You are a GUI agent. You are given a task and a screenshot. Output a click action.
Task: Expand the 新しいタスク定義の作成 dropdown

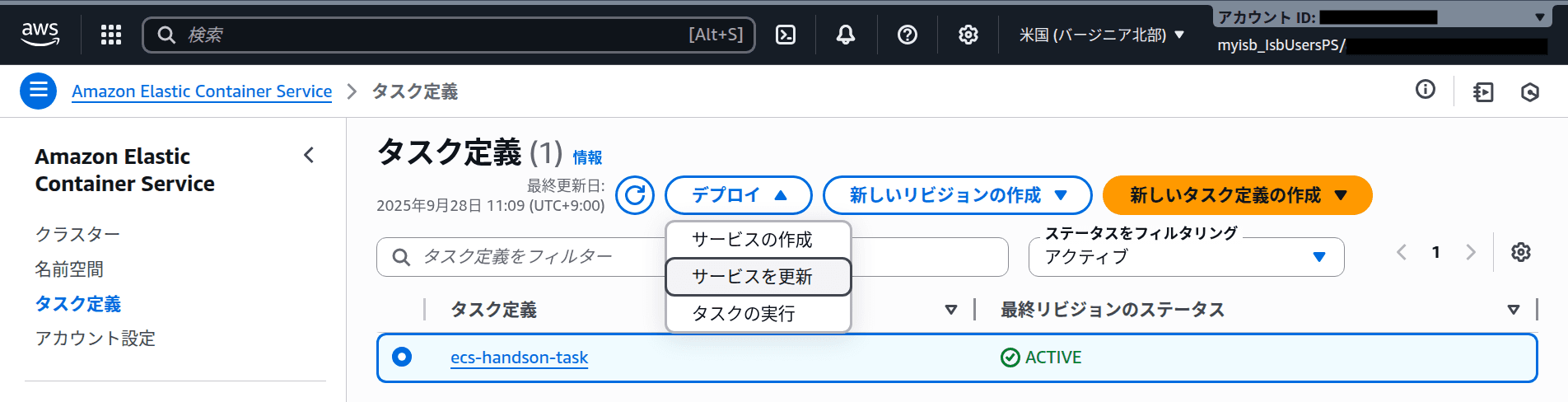(x=1238, y=195)
